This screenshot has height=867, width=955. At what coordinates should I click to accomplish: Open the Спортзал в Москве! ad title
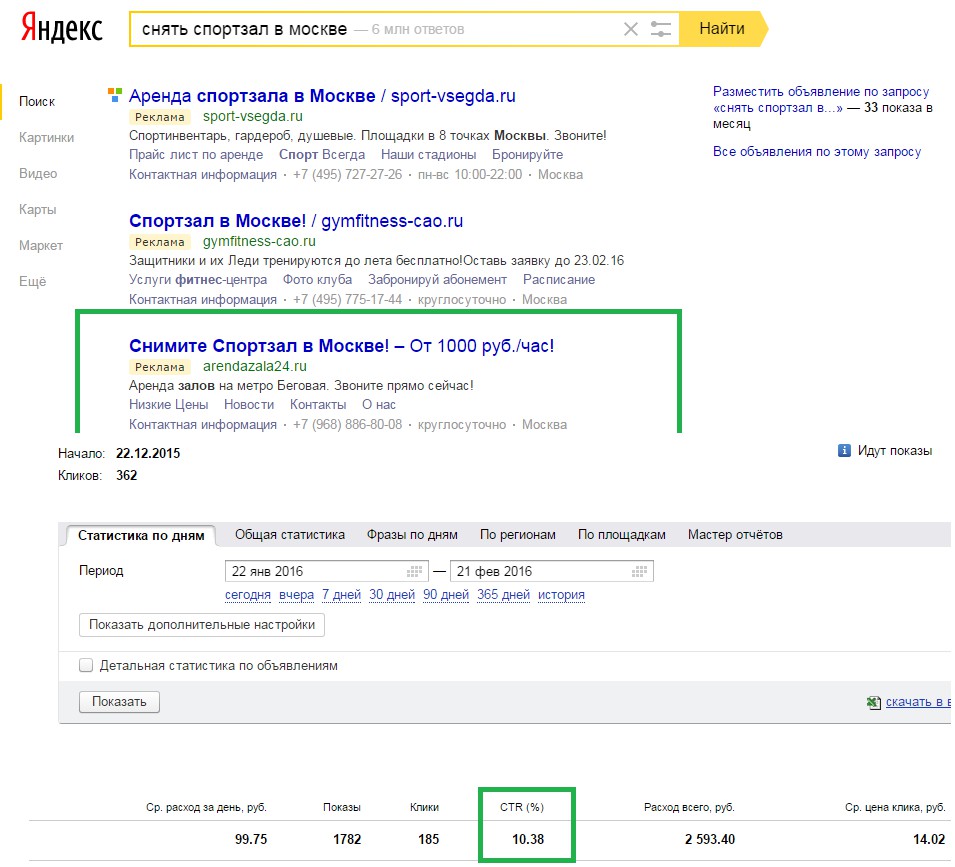(296, 220)
